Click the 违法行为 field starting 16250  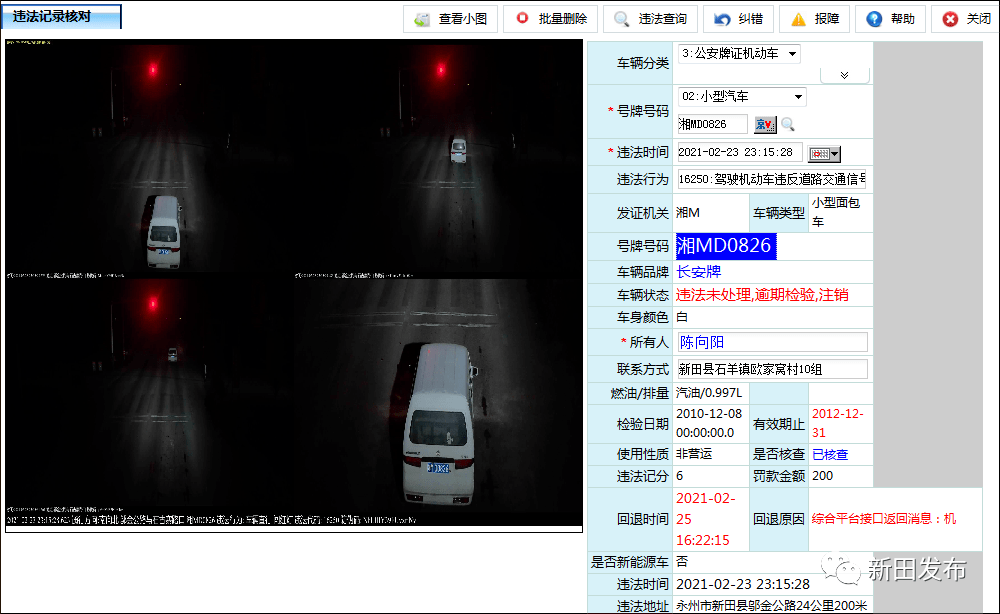771,179
